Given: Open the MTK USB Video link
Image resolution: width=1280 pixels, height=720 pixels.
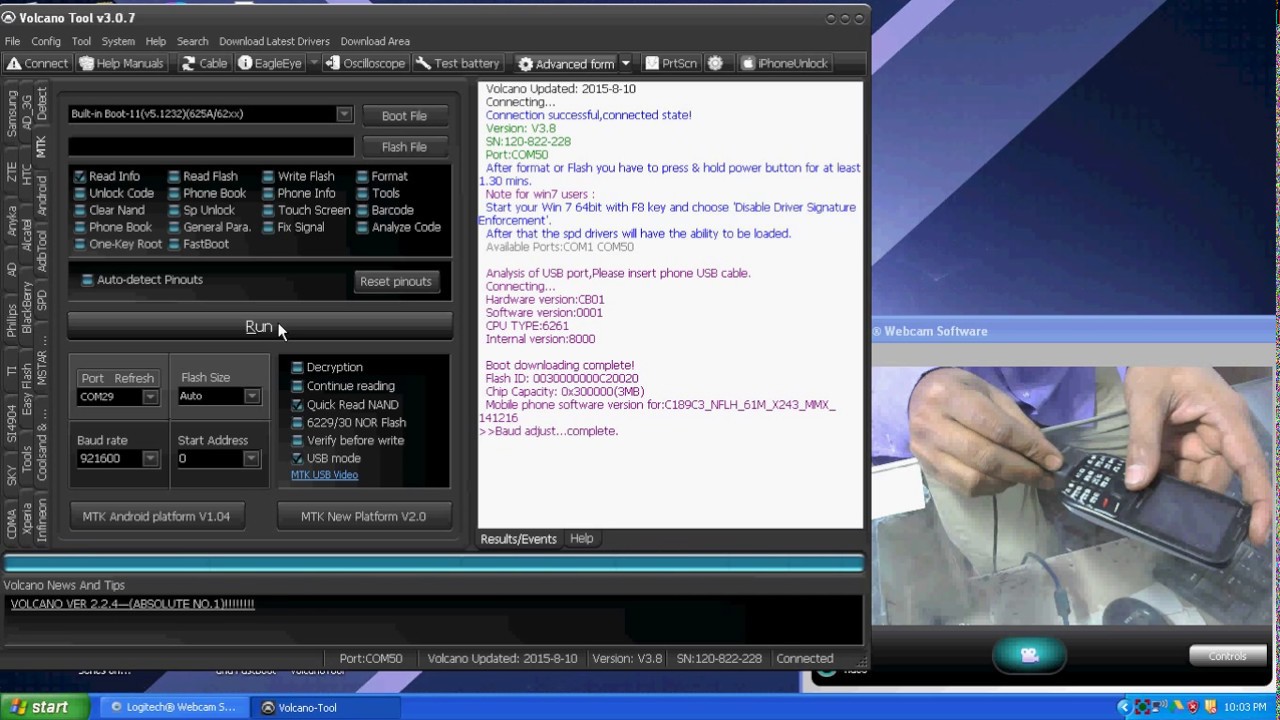Looking at the screenshot, I should click(x=324, y=475).
